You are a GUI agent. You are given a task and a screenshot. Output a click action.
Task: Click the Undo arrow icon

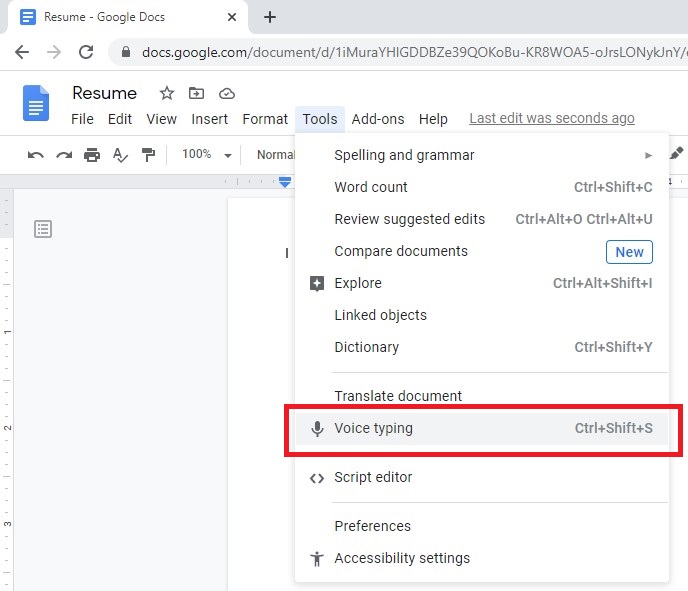pyautogui.click(x=36, y=155)
